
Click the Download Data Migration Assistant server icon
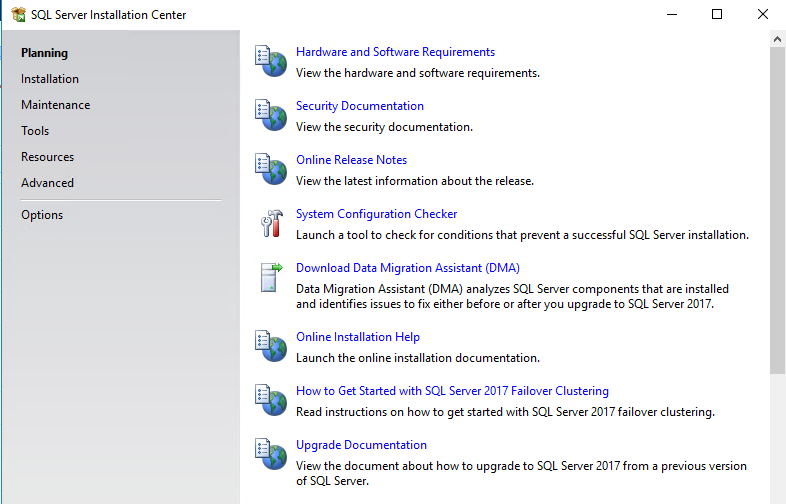coord(271,277)
